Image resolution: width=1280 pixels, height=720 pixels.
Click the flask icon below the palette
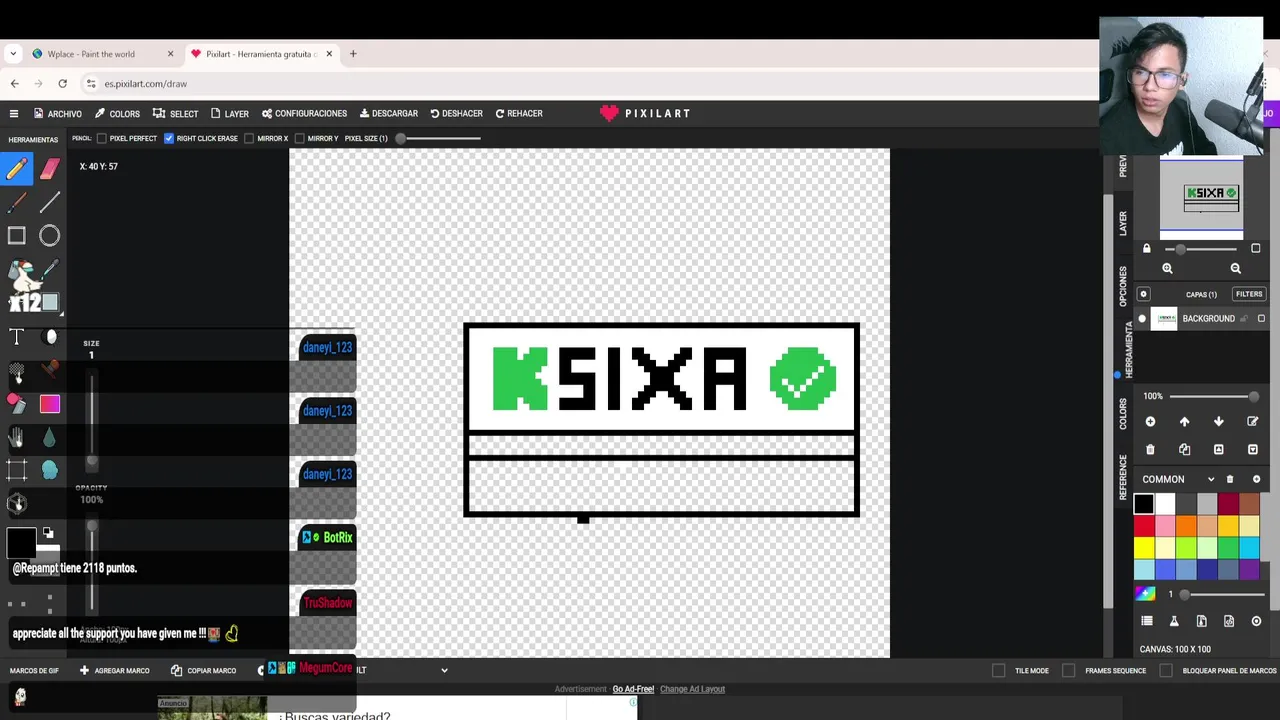point(1175,621)
